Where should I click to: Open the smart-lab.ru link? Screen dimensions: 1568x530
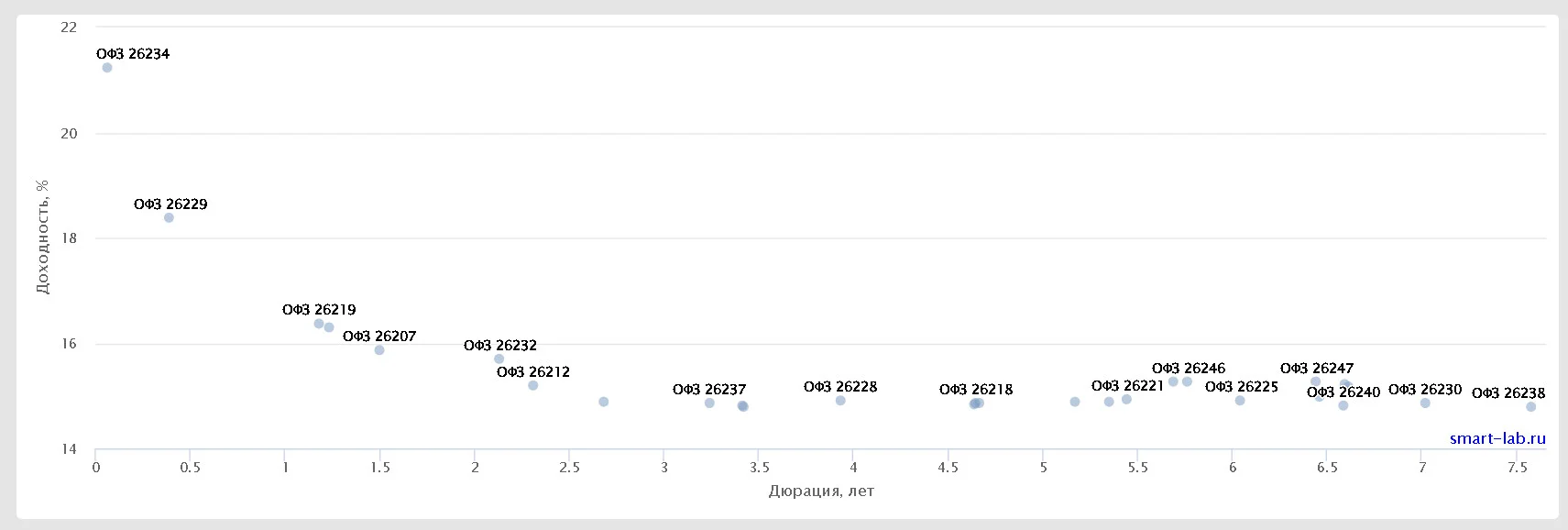[x=1497, y=438]
